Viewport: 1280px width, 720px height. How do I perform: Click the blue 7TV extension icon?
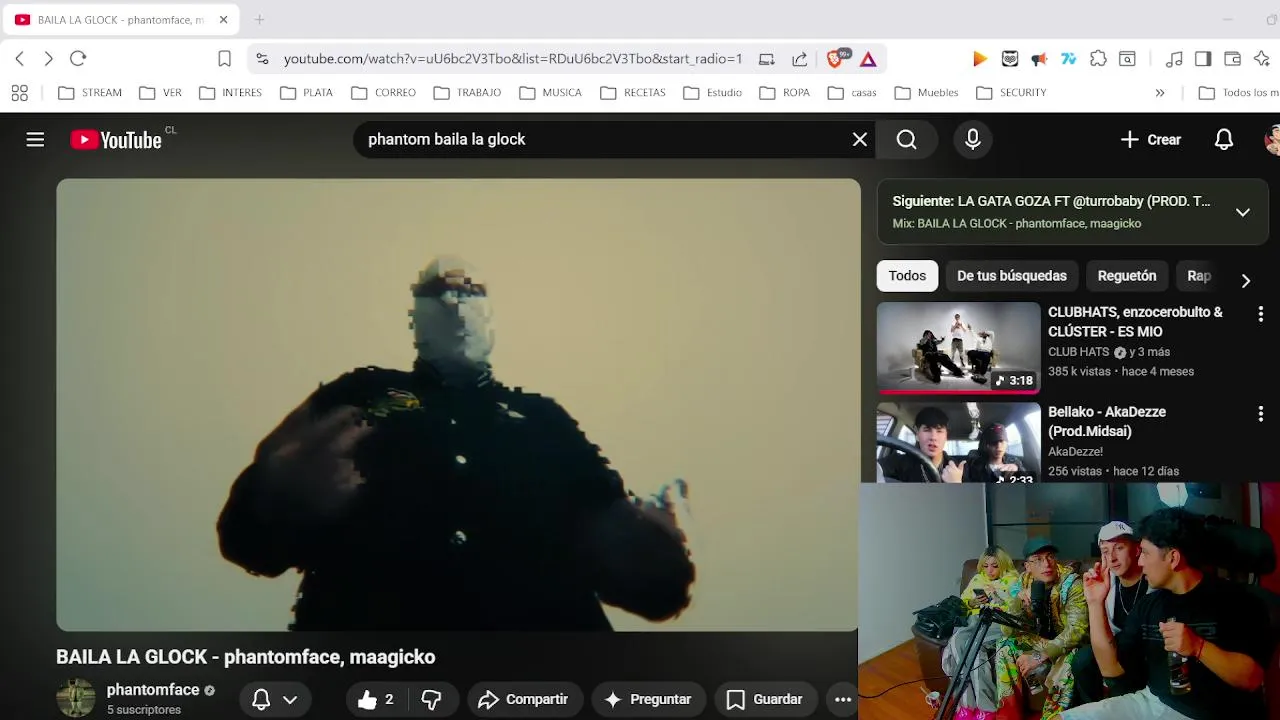point(1069,59)
